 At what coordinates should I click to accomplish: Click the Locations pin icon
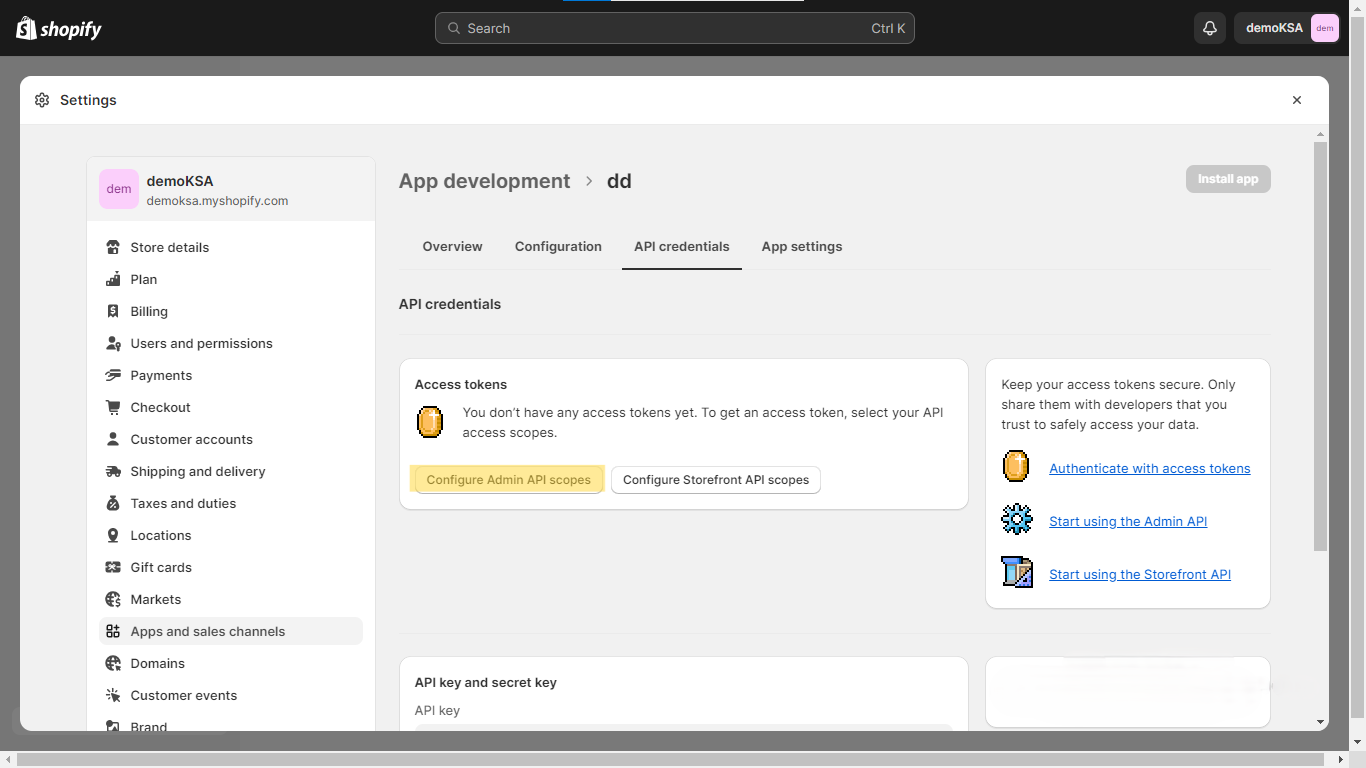113,535
